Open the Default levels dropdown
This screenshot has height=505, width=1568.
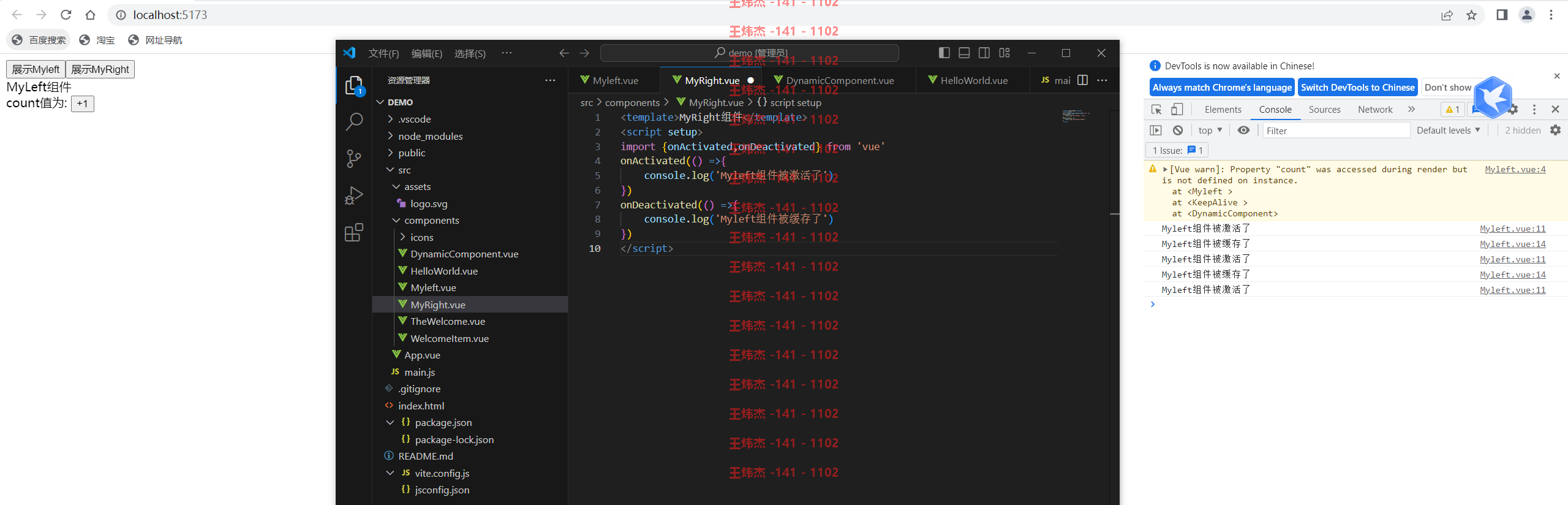[x=1448, y=131]
